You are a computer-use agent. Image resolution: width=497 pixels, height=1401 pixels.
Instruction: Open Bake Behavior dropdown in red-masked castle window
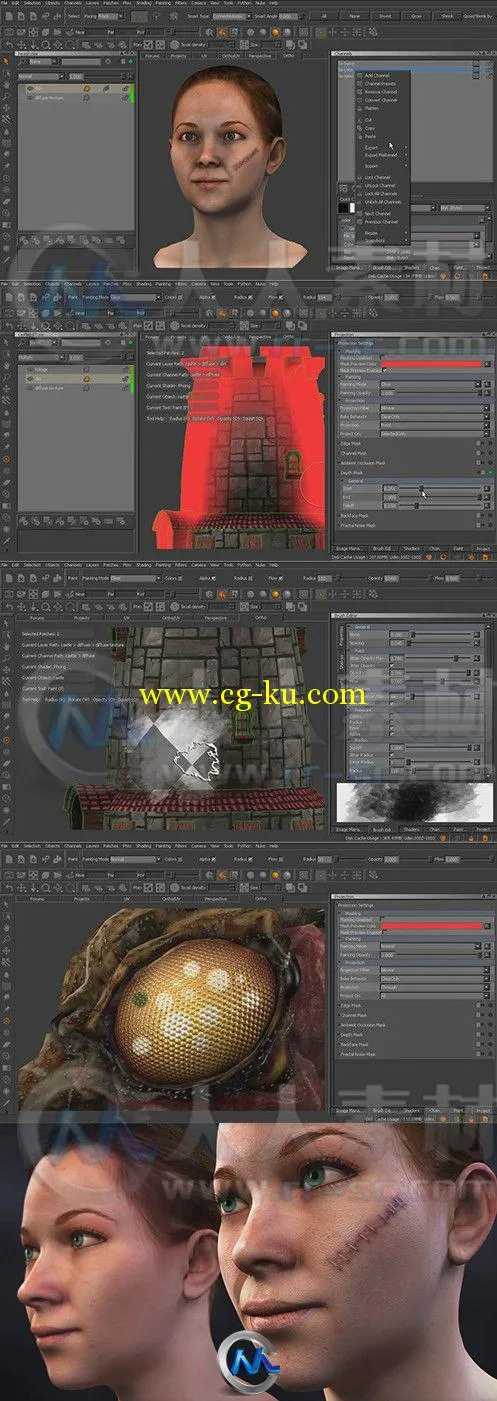coord(434,417)
